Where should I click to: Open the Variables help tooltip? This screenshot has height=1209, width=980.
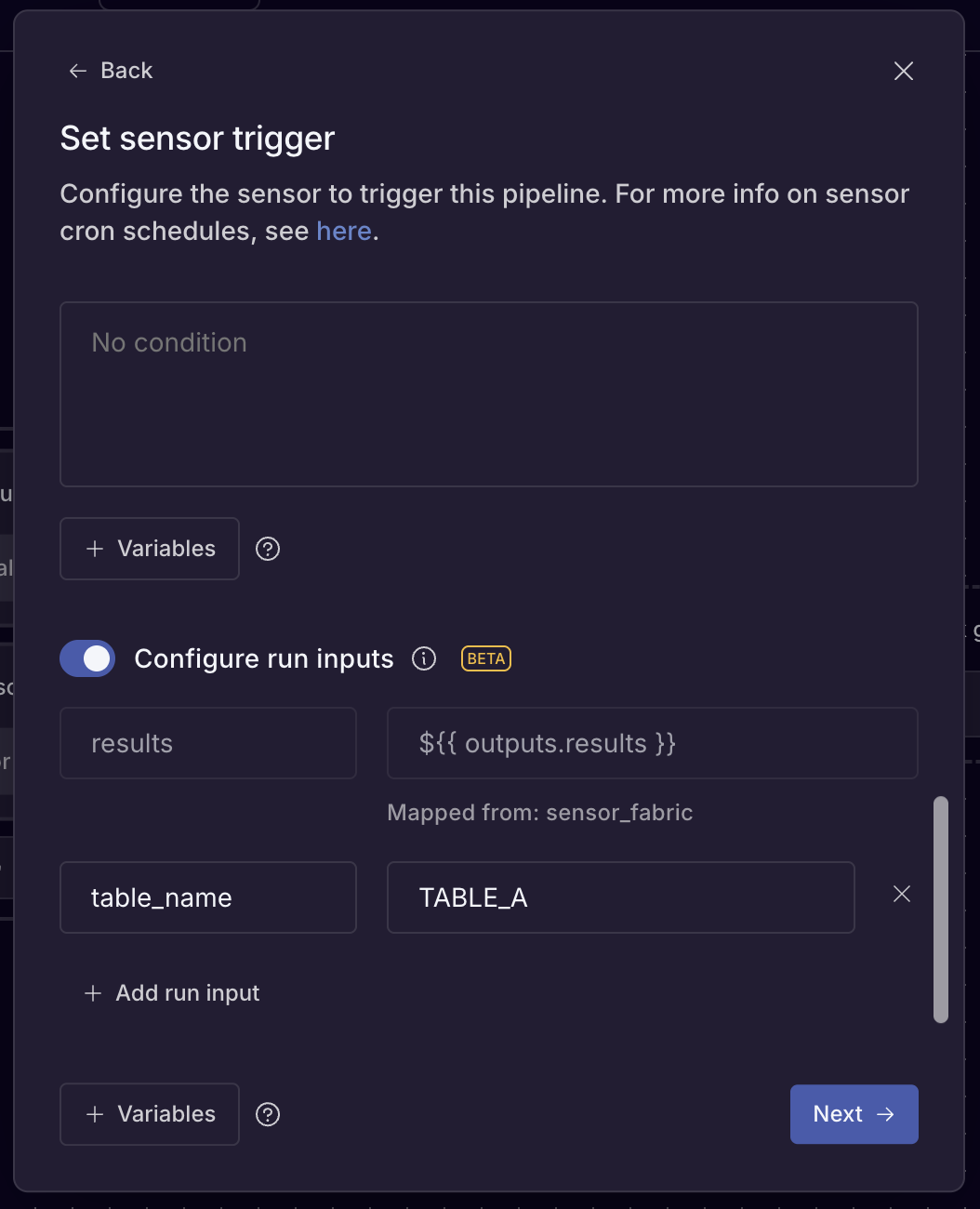pyautogui.click(x=268, y=549)
